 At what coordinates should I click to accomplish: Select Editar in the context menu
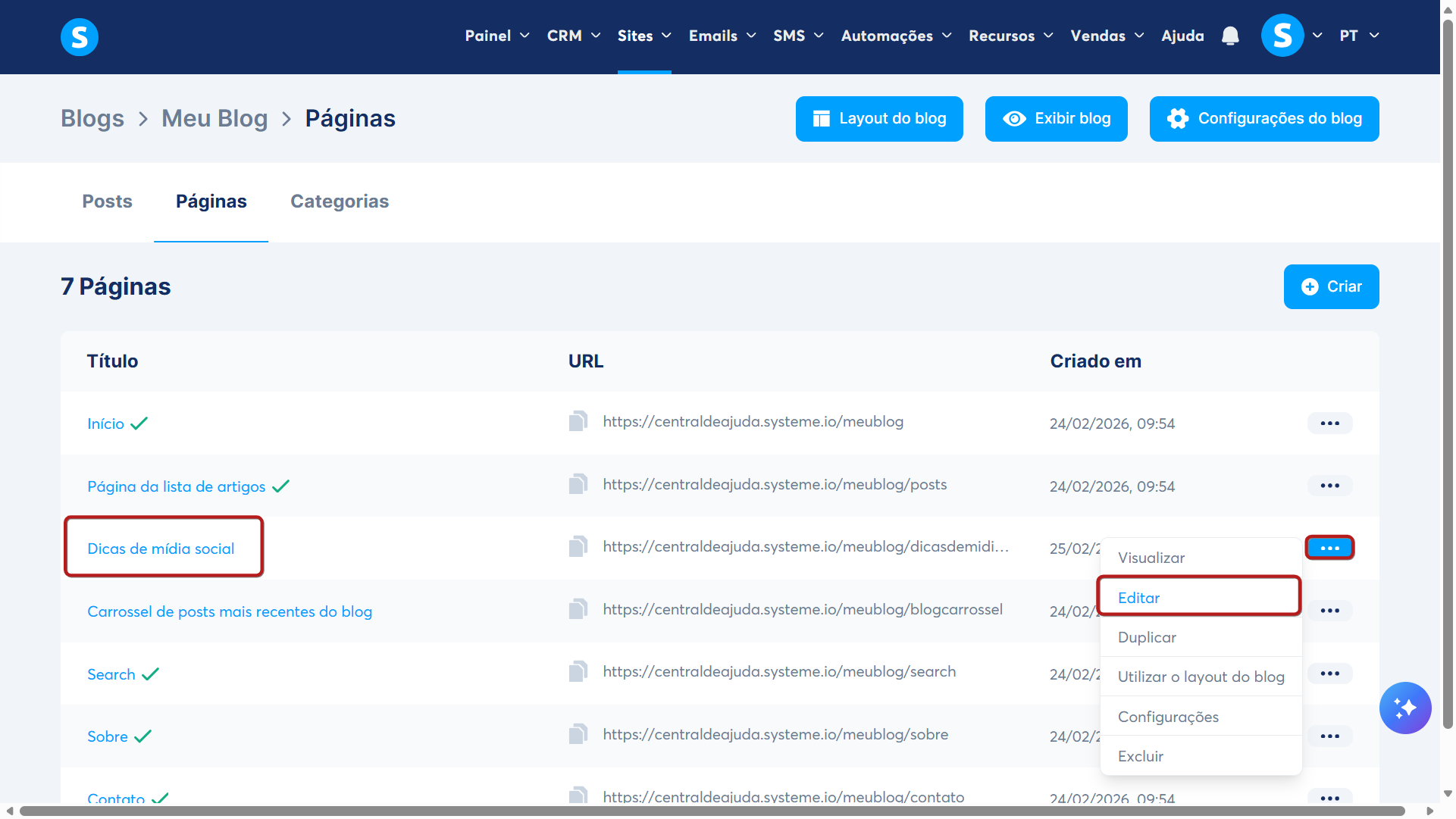[1138, 598]
